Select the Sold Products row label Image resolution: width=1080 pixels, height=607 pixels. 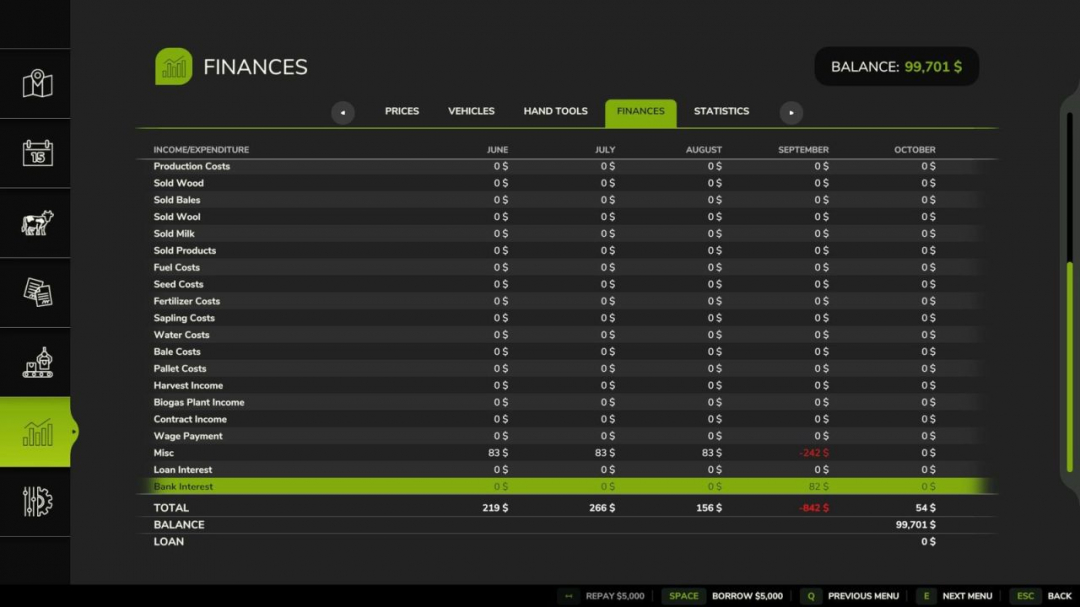coord(185,250)
